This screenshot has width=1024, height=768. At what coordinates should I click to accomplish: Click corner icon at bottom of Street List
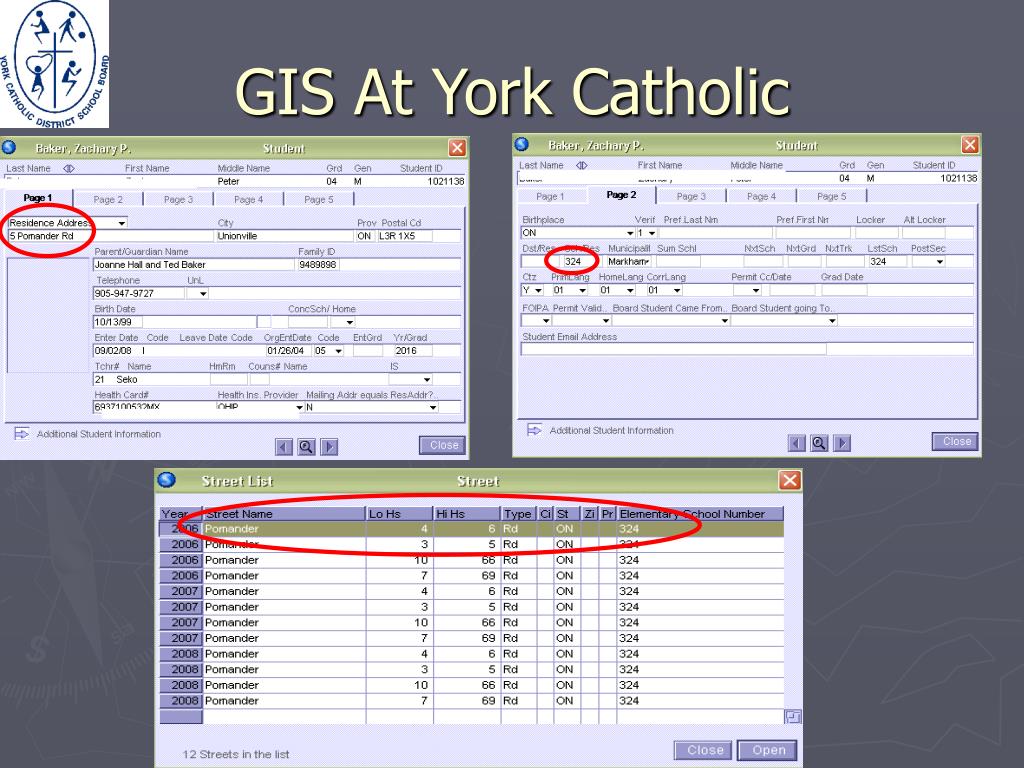click(x=793, y=716)
